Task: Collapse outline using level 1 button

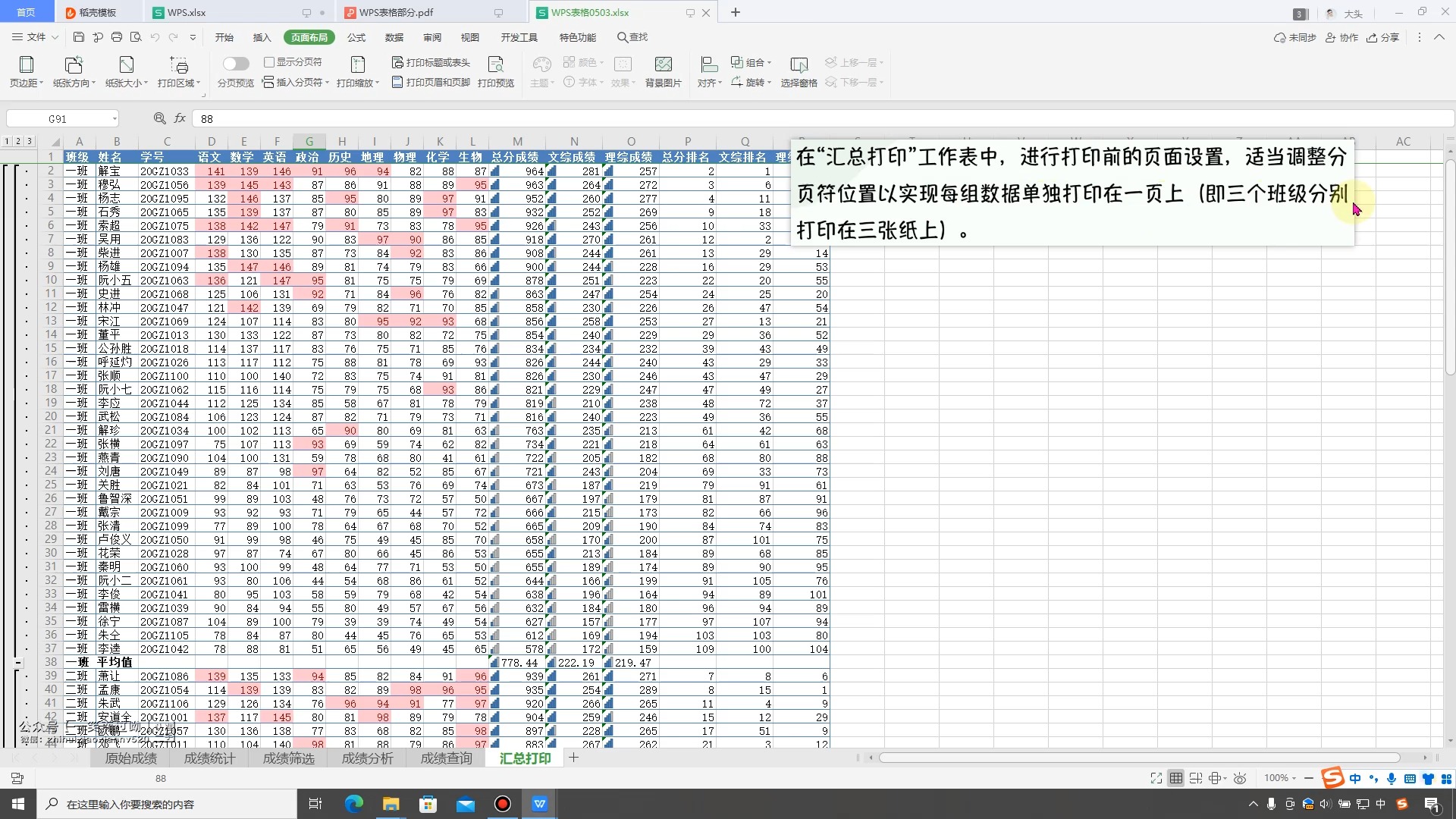Action: [7, 141]
